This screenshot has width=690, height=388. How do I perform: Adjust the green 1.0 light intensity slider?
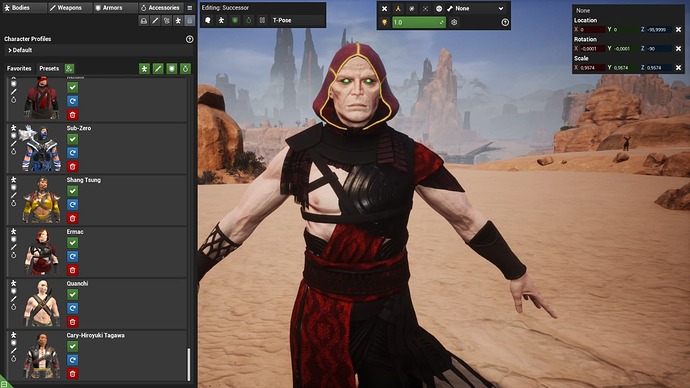pyautogui.click(x=419, y=22)
